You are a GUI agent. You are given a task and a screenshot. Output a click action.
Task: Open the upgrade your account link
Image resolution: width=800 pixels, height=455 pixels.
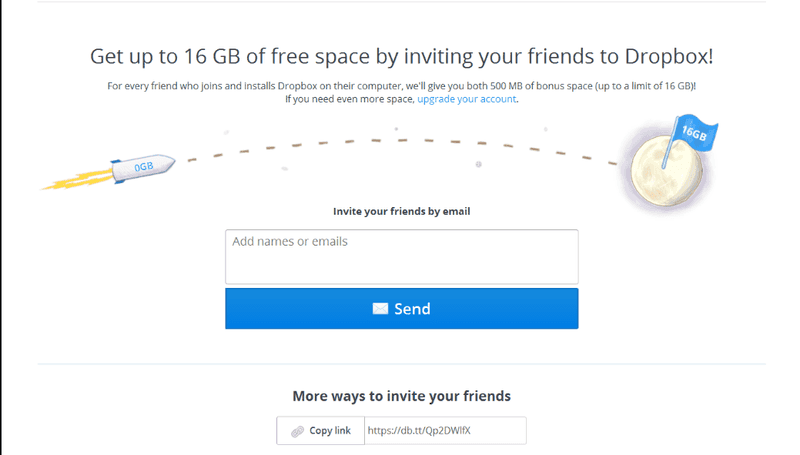pyautogui.click(x=466, y=99)
